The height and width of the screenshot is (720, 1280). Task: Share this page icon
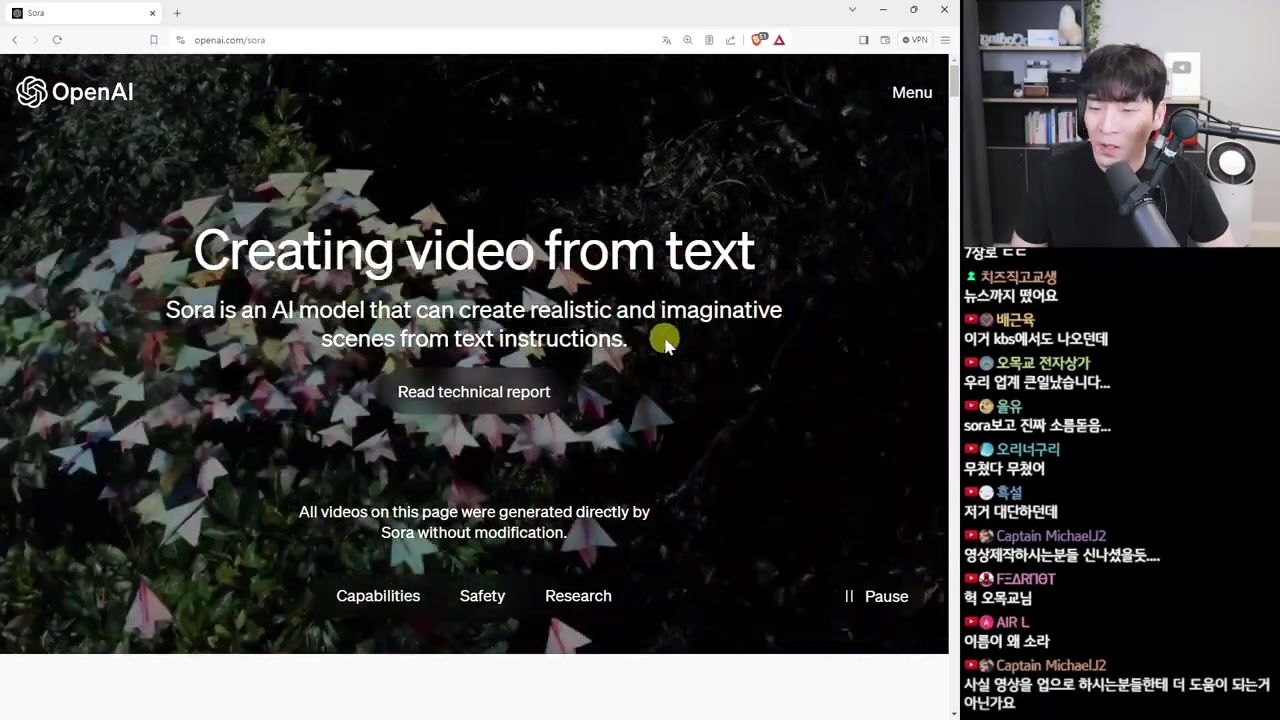pos(730,40)
